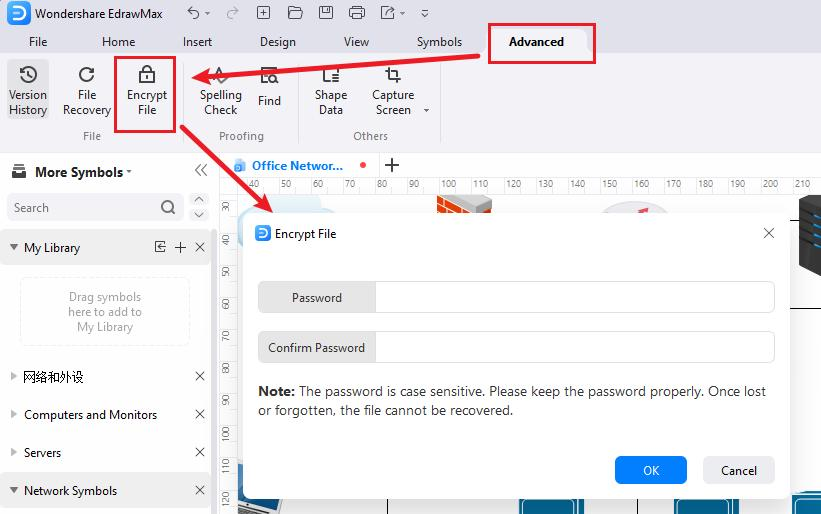Expand Computers and Monitors library
Image resolution: width=821 pixels, height=514 pixels.
coord(14,414)
